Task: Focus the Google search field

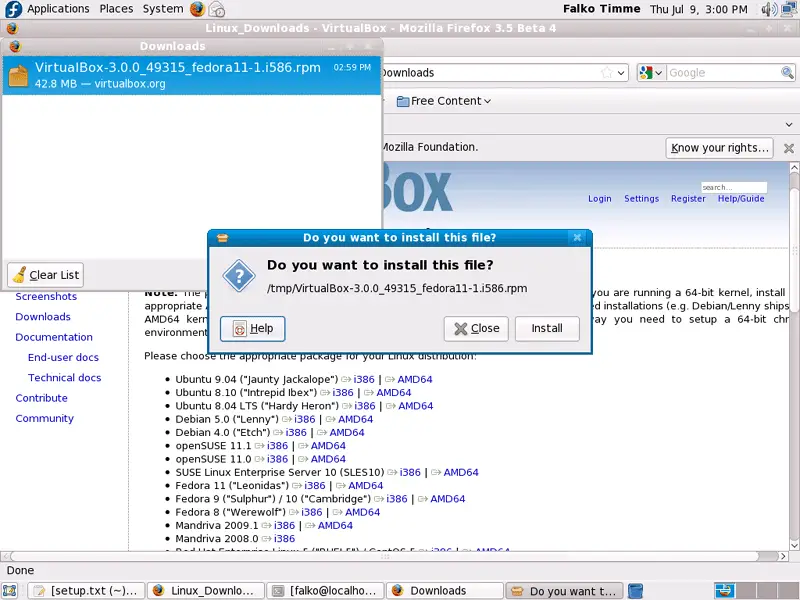Action: tap(723, 73)
